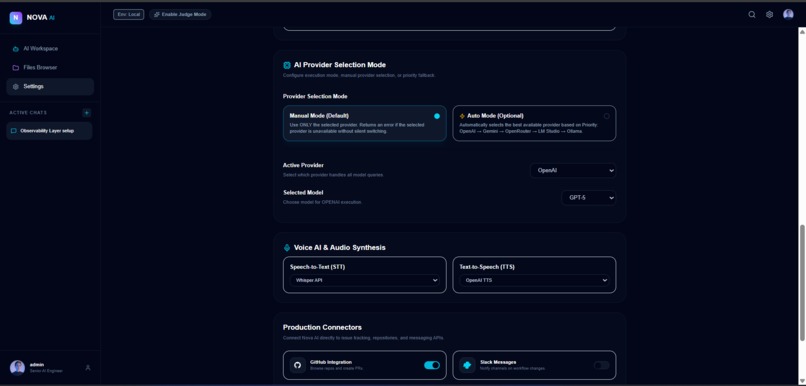806x386 pixels.
Task: Click the Voice AI & Audio Synthesis heading
Action: coord(339,248)
